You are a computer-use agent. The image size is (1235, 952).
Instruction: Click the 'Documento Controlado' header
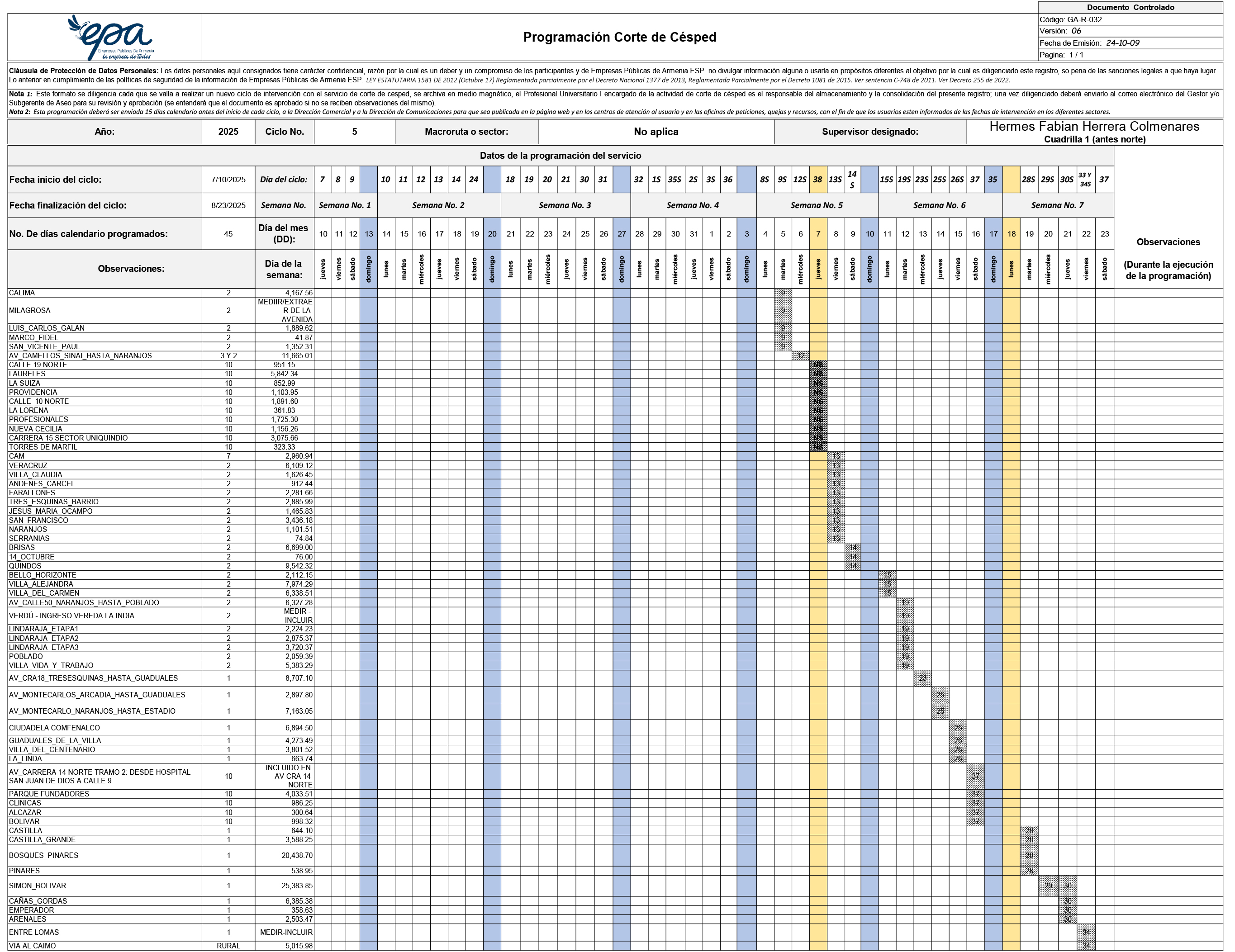(x=1130, y=7)
